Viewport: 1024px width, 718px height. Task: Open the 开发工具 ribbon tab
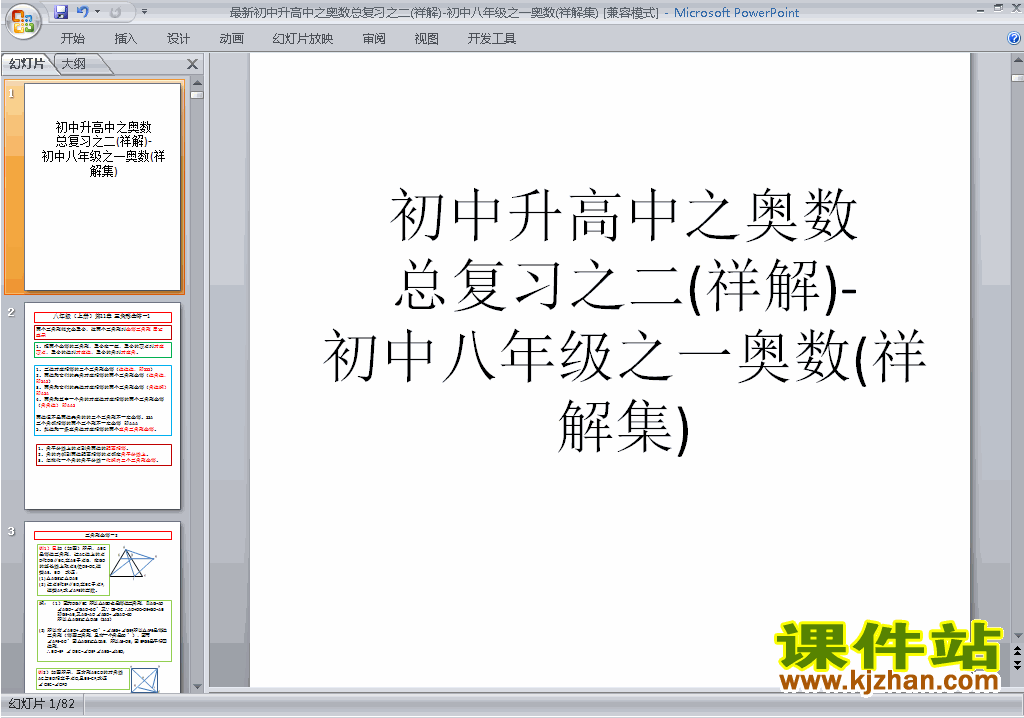tap(492, 39)
